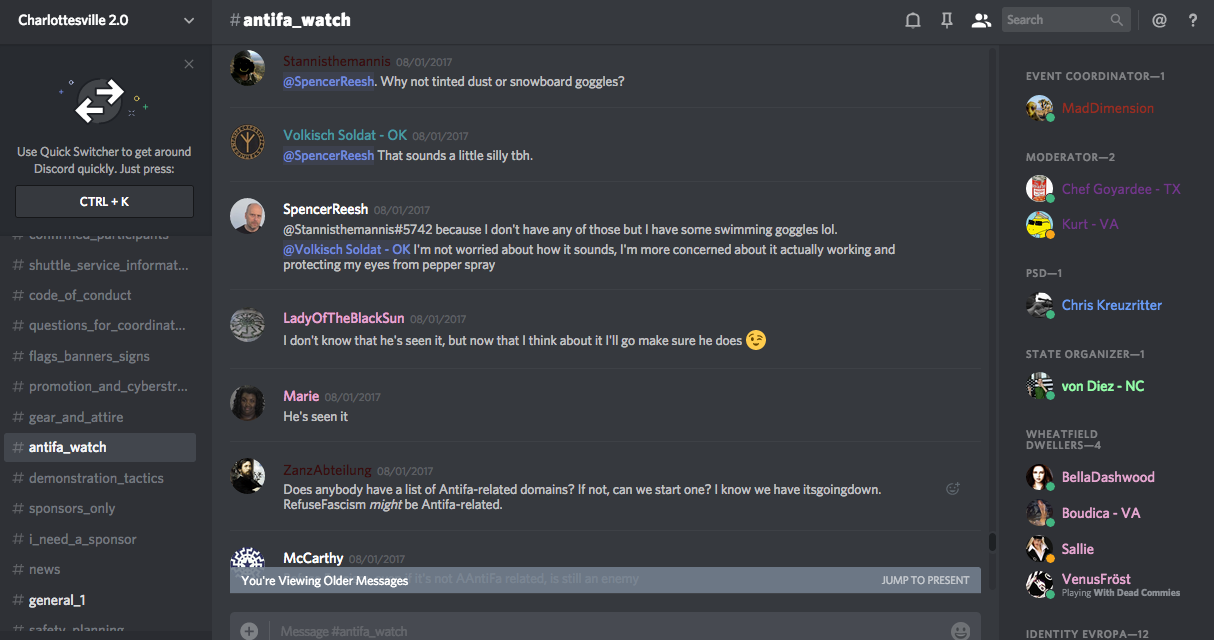
Task: Jump to present messages
Action: (925, 580)
